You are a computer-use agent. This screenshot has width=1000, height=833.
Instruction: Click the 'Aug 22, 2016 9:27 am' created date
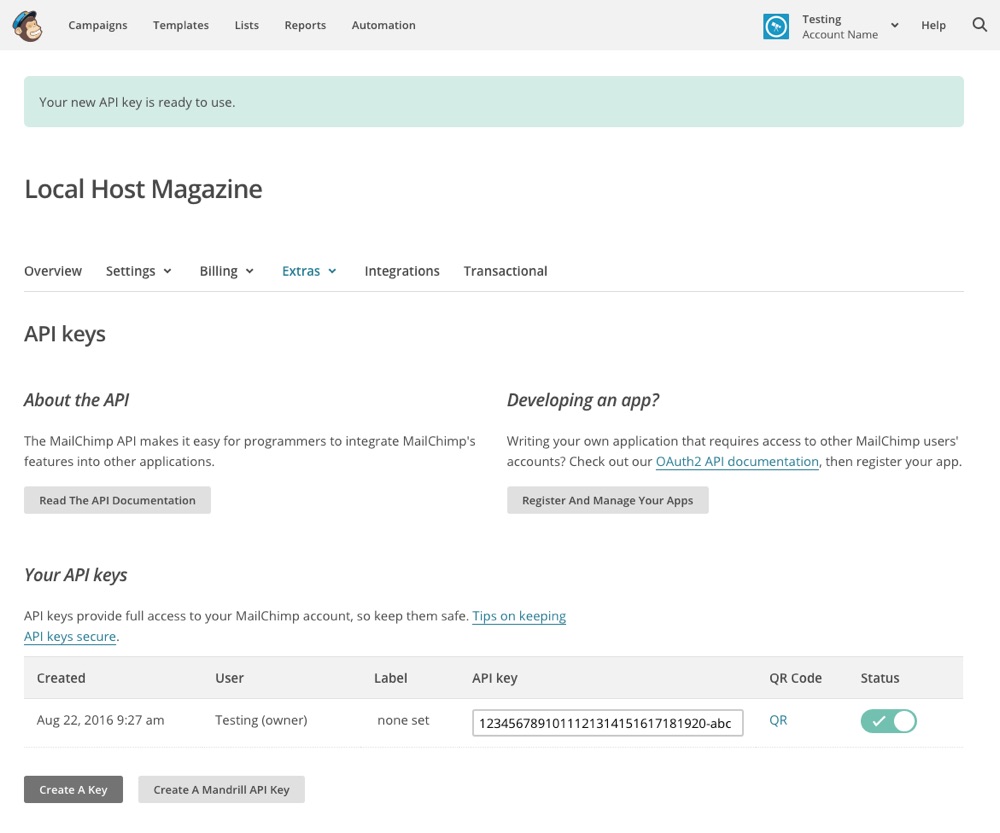pyautogui.click(x=100, y=721)
